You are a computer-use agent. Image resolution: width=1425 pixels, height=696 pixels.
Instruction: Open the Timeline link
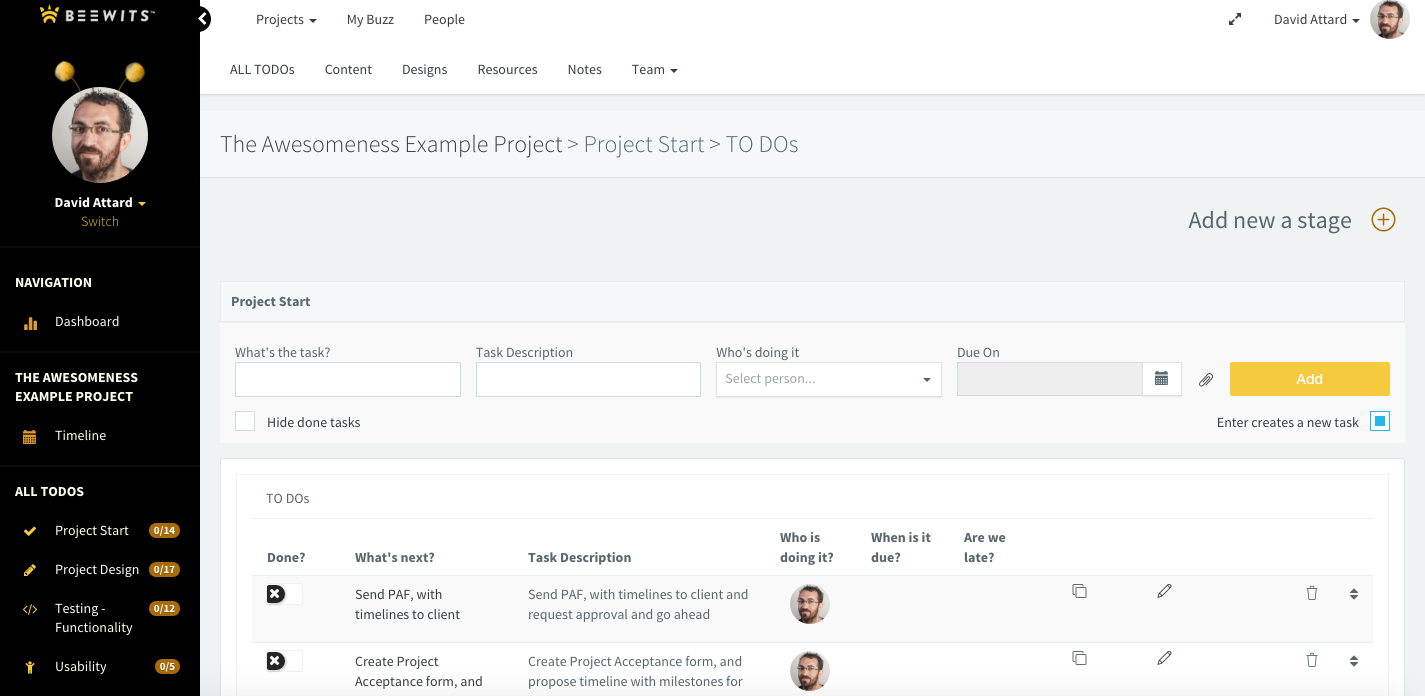(x=81, y=436)
